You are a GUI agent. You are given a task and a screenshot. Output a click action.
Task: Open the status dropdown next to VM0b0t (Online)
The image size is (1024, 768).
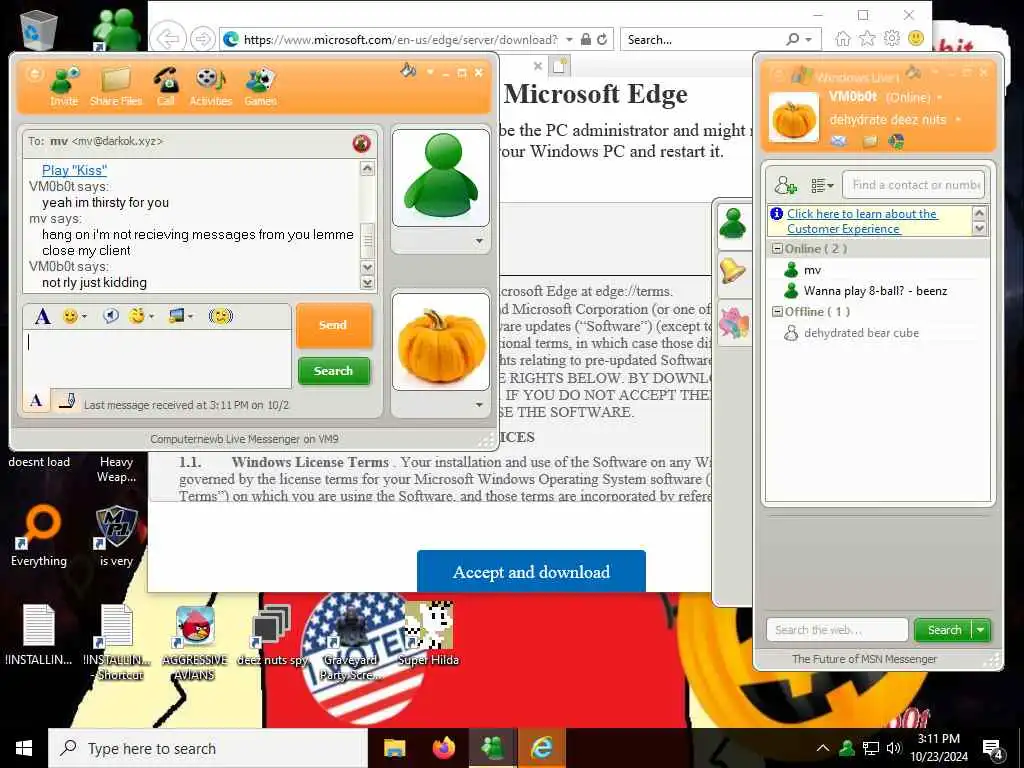940,98
